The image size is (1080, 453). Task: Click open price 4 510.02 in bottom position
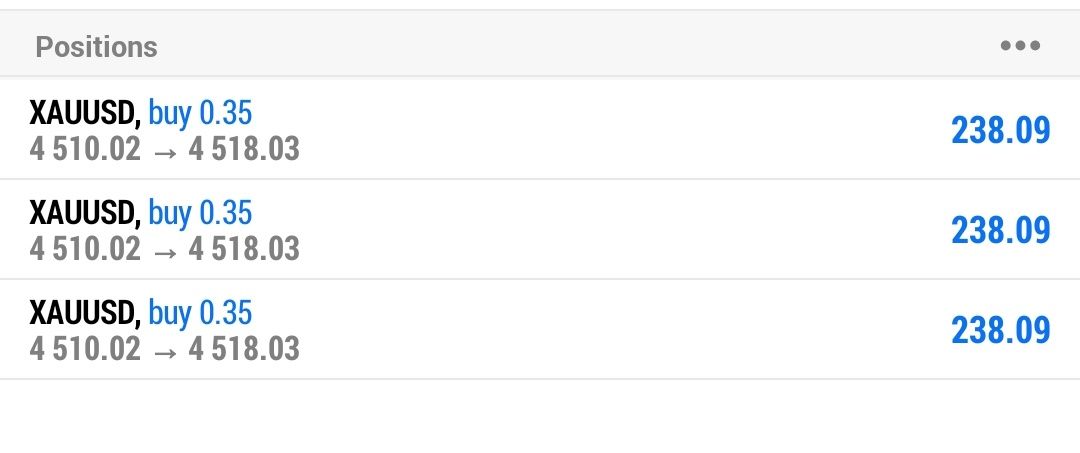point(85,348)
